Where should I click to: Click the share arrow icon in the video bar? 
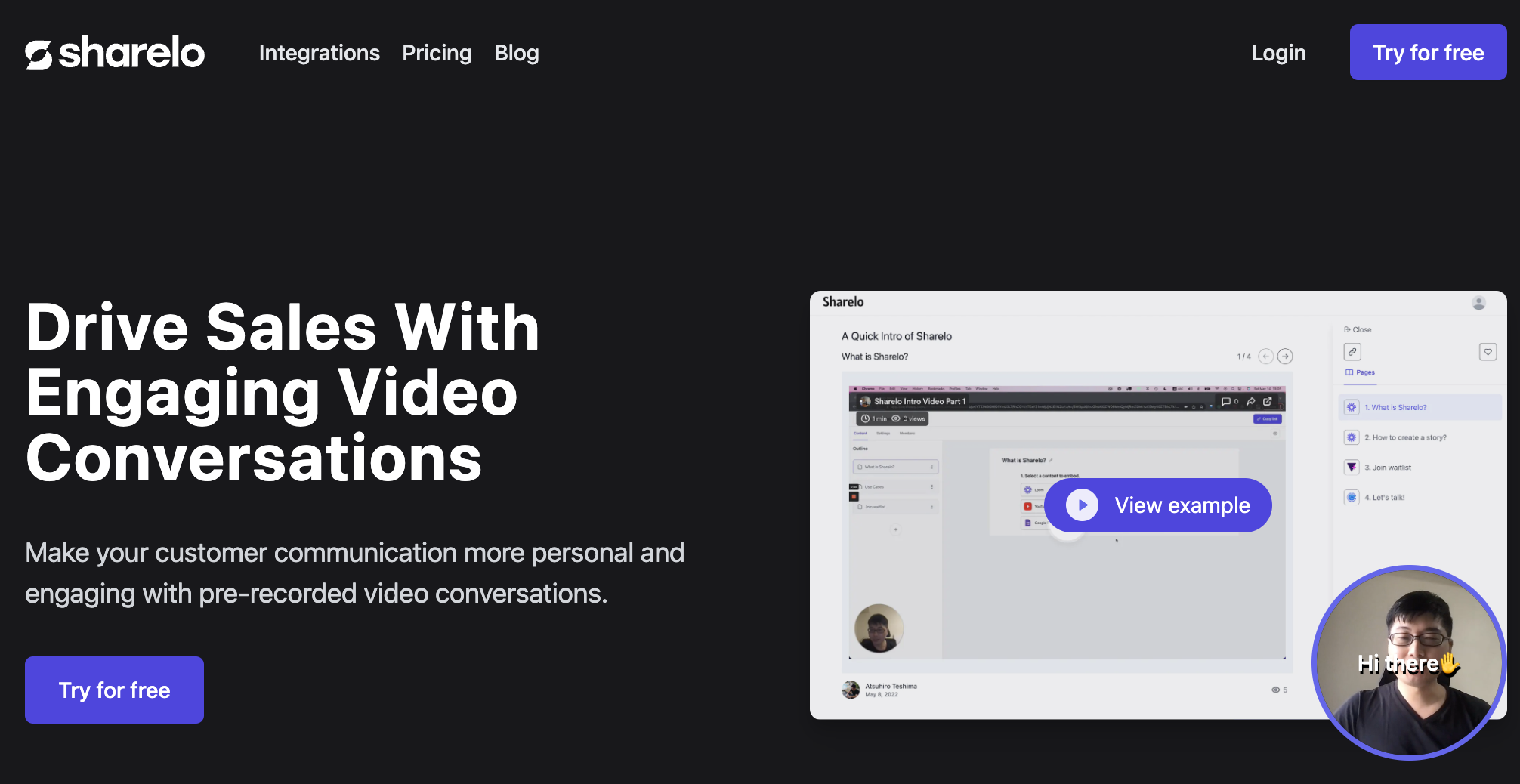pos(1251,401)
